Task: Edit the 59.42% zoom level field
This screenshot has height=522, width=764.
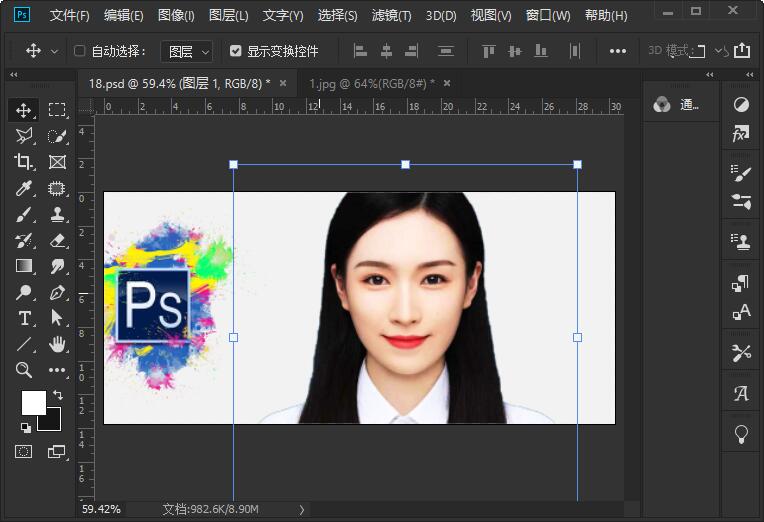Action: [x=101, y=509]
